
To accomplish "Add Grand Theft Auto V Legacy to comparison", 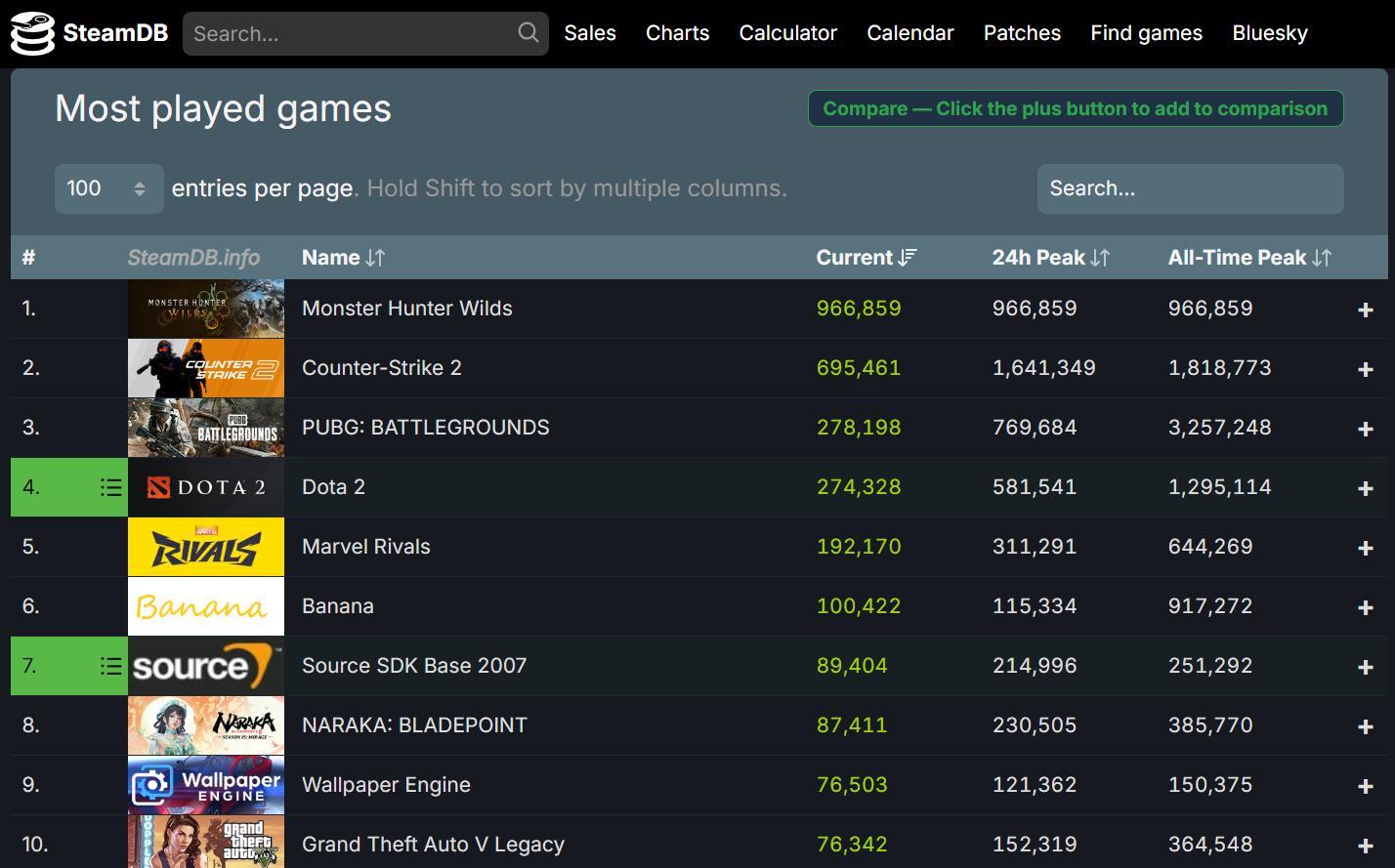I will 1365,846.
